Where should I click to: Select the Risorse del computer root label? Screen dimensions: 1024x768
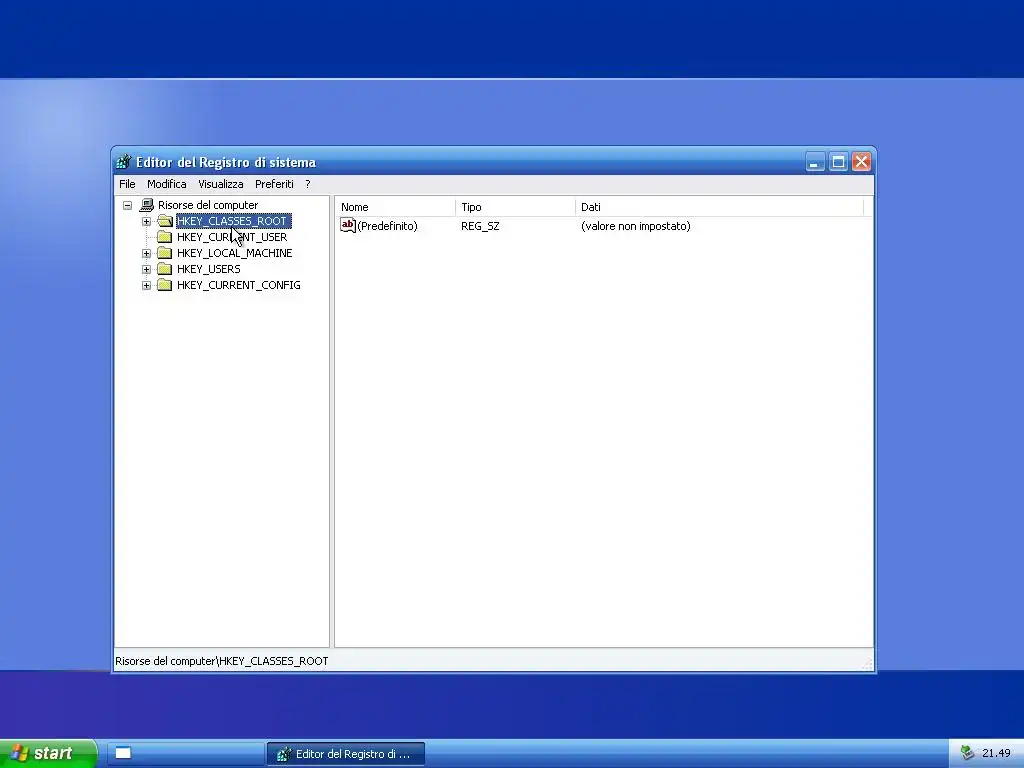[208, 205]
